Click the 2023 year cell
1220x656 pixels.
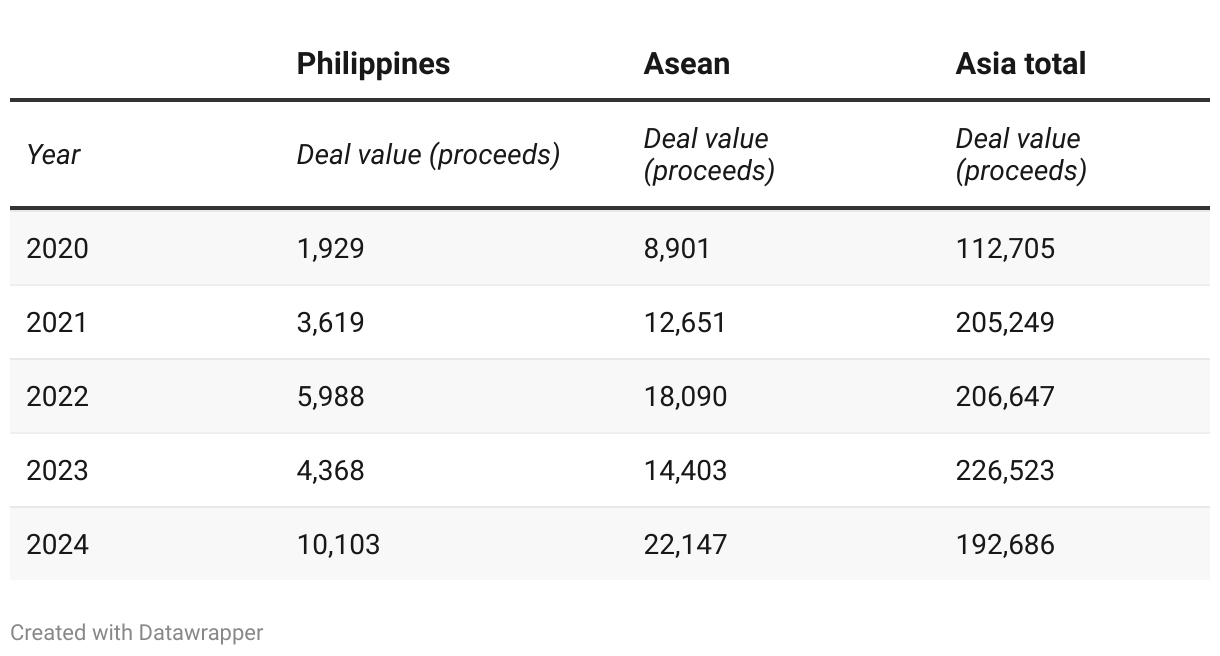[57, 470]
